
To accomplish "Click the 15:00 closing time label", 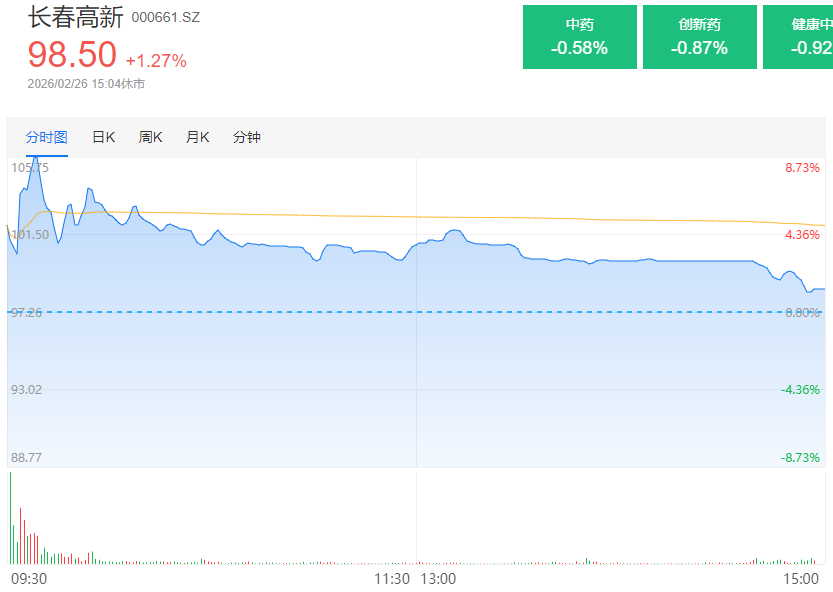I will (x=801, y=578).
